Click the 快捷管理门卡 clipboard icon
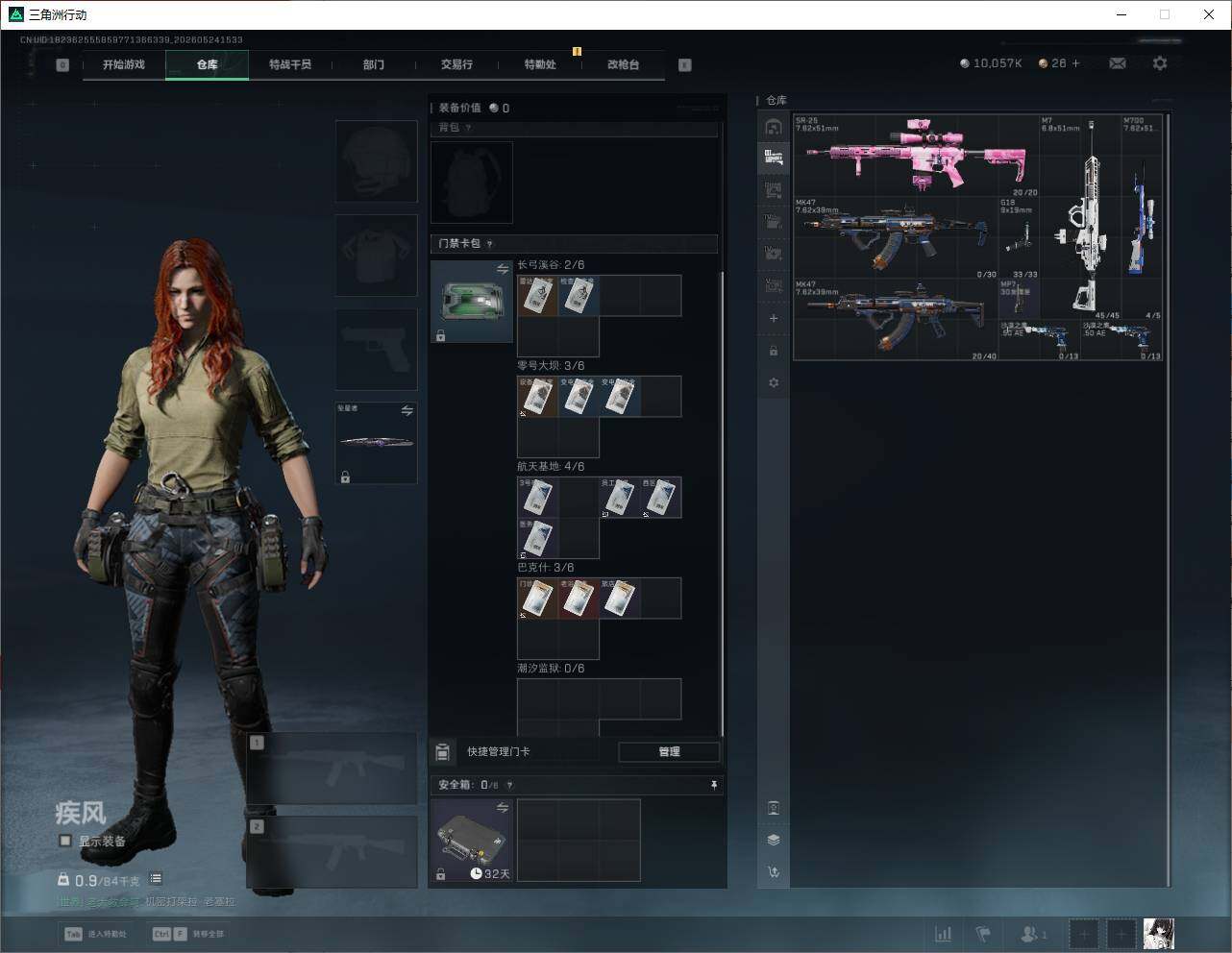 [x=443, y=751]
